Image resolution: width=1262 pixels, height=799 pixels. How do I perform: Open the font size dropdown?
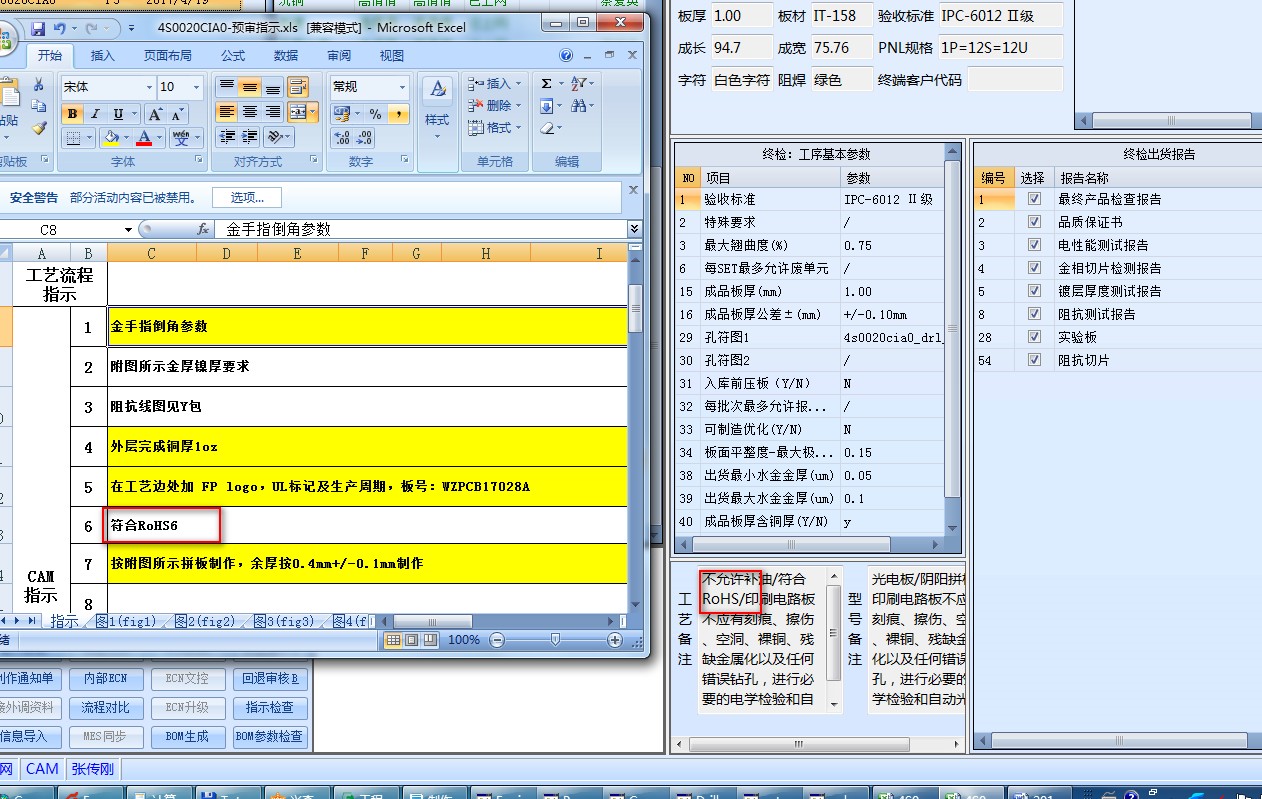pos(198,87)
